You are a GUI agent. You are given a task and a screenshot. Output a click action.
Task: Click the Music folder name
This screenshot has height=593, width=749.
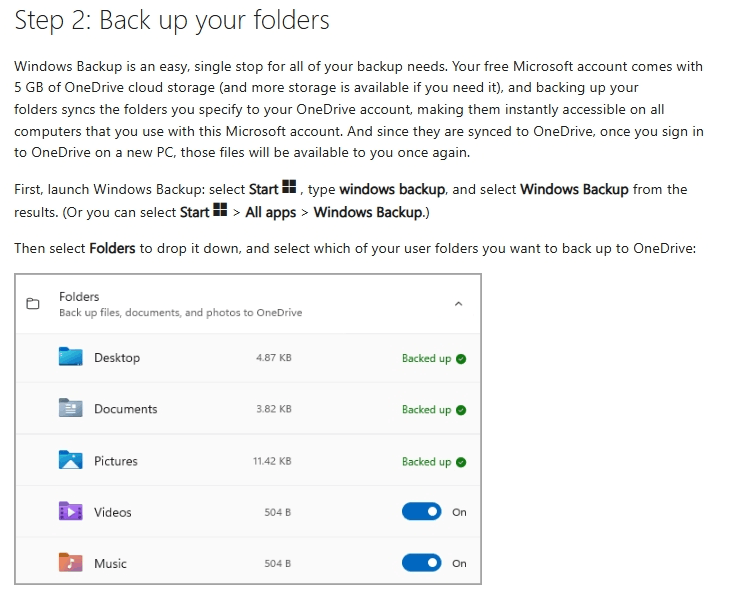(x=110, y=563)
